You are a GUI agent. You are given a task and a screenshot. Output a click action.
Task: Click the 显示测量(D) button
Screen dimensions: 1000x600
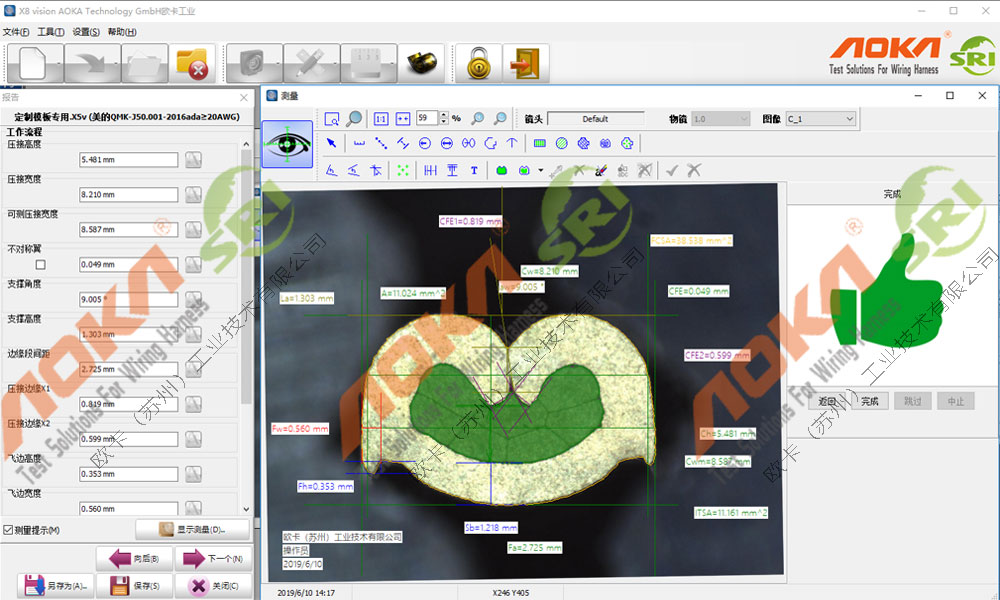pos(193,529)
